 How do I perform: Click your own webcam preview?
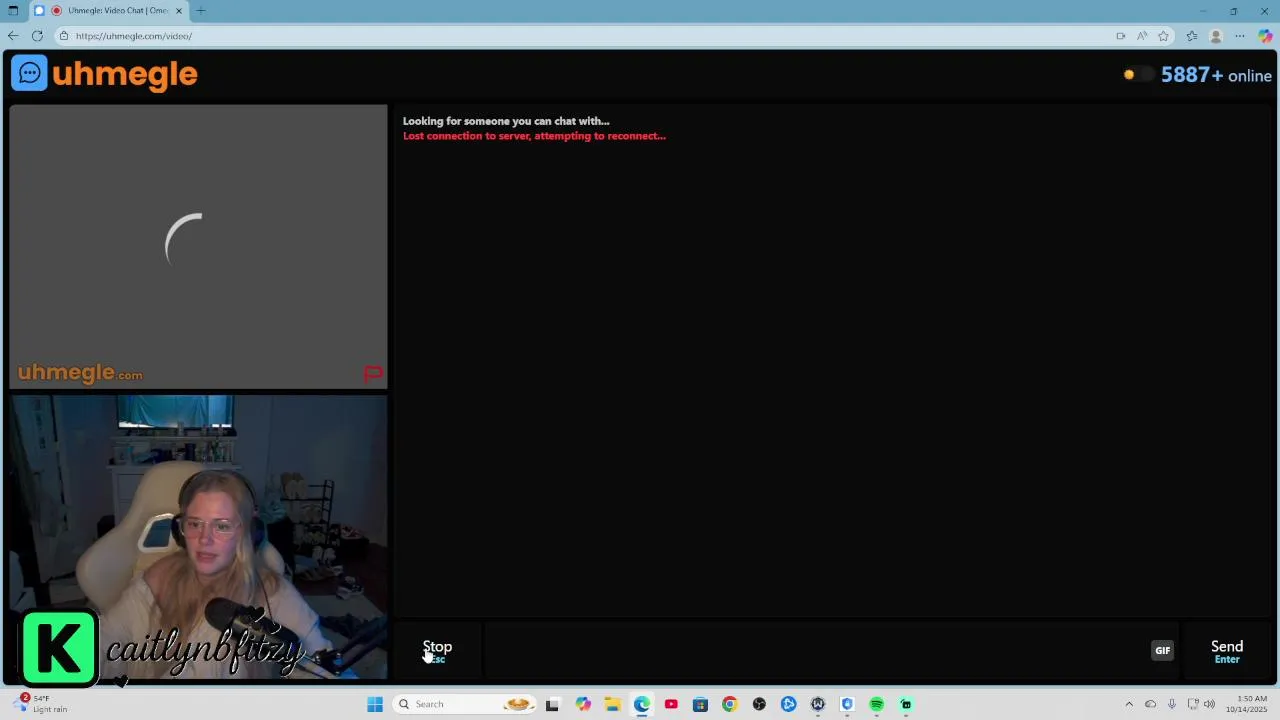(198, 537)
